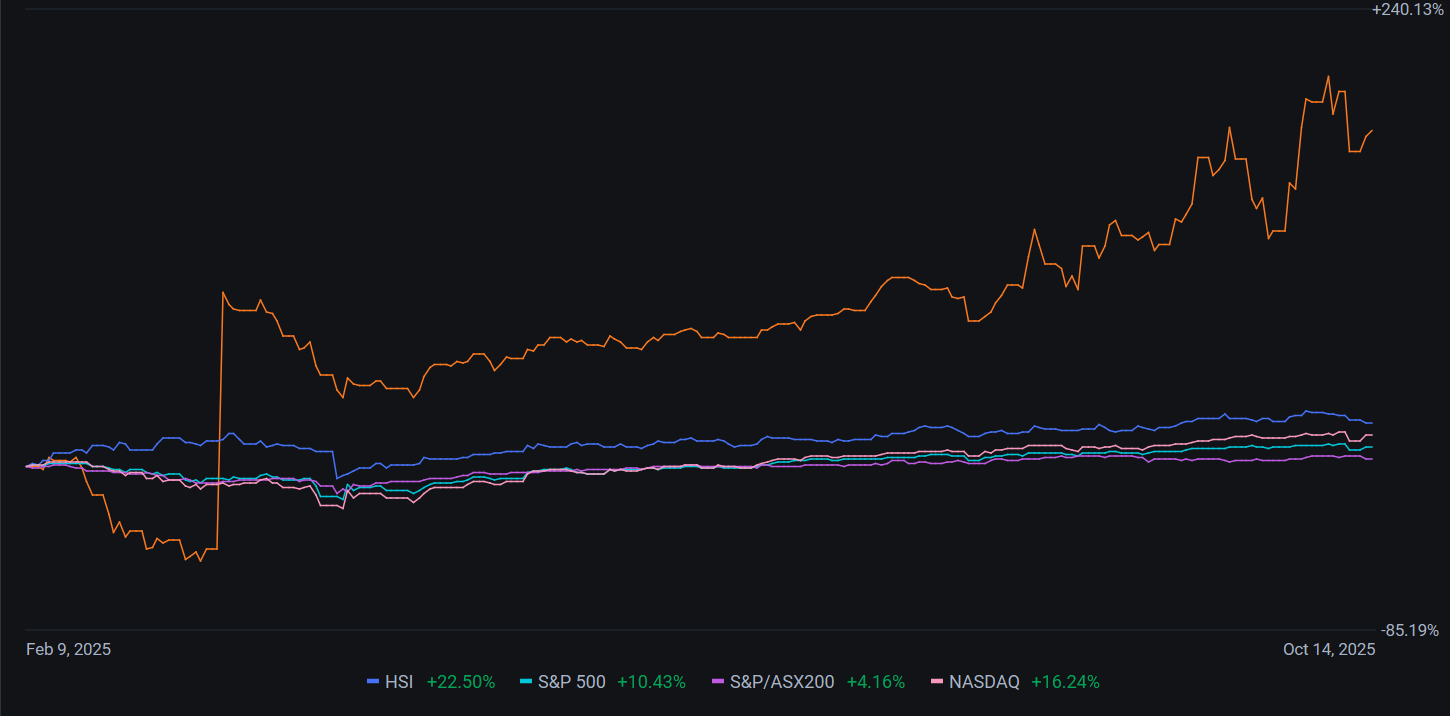Screen dimensions: 1450x716
Task: Toggle the S&P 500 series label
Action: coord(571,682)
